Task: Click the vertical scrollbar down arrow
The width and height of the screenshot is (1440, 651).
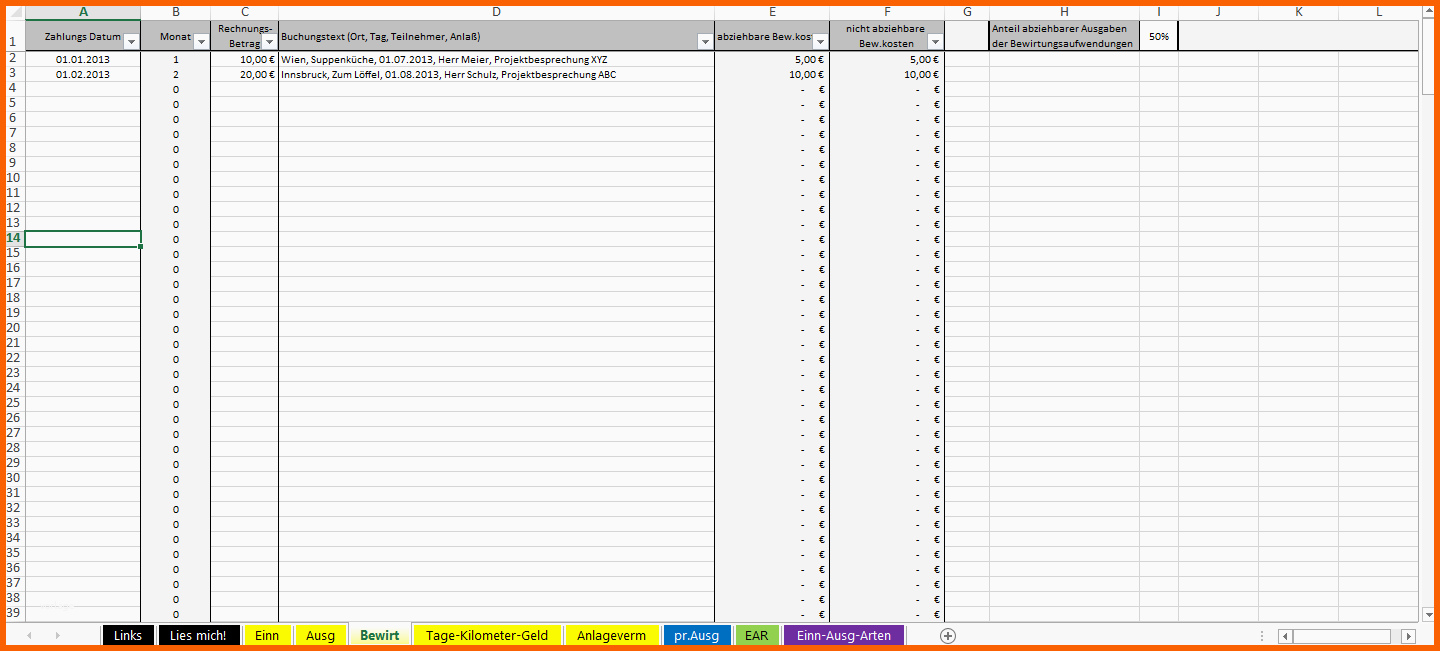Action: tap(1427, 614)
